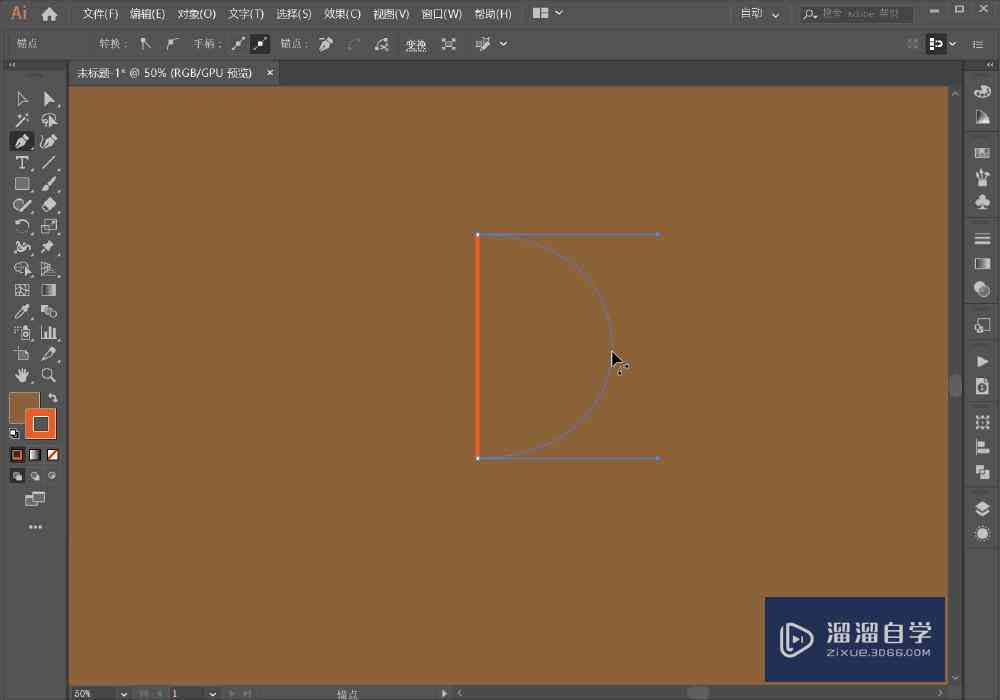Expand the collapsed right panel dock
Image resolution: width=1000 pixels, height=700 pixels.
point(990,64)
